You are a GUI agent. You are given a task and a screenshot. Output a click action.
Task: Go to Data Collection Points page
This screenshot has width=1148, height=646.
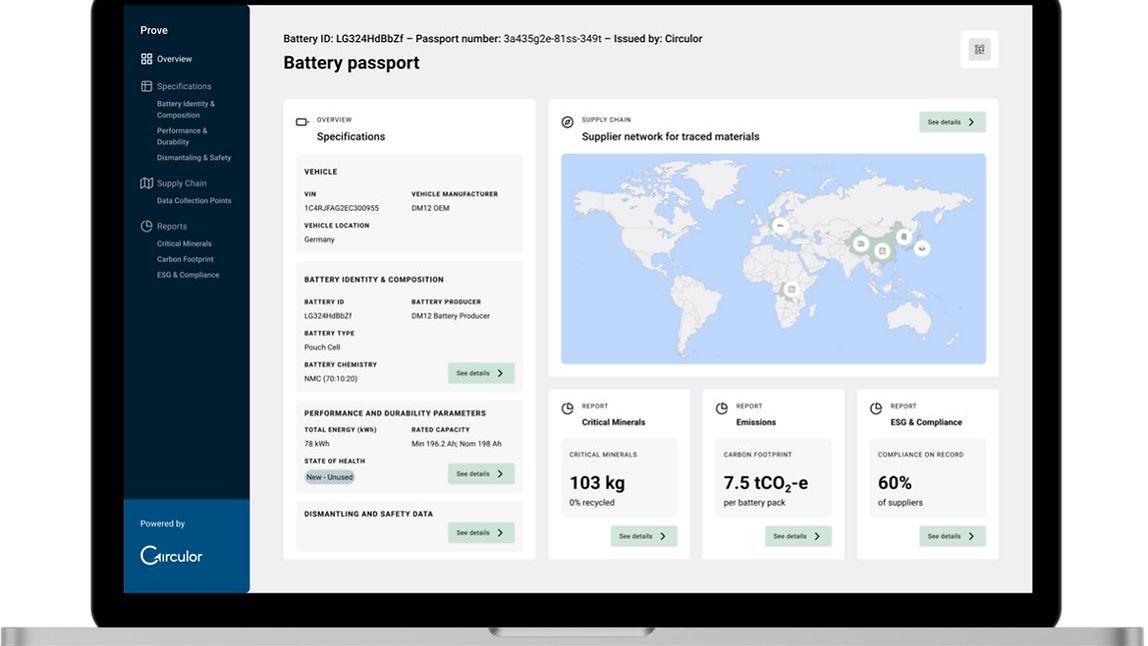(194, 201)
